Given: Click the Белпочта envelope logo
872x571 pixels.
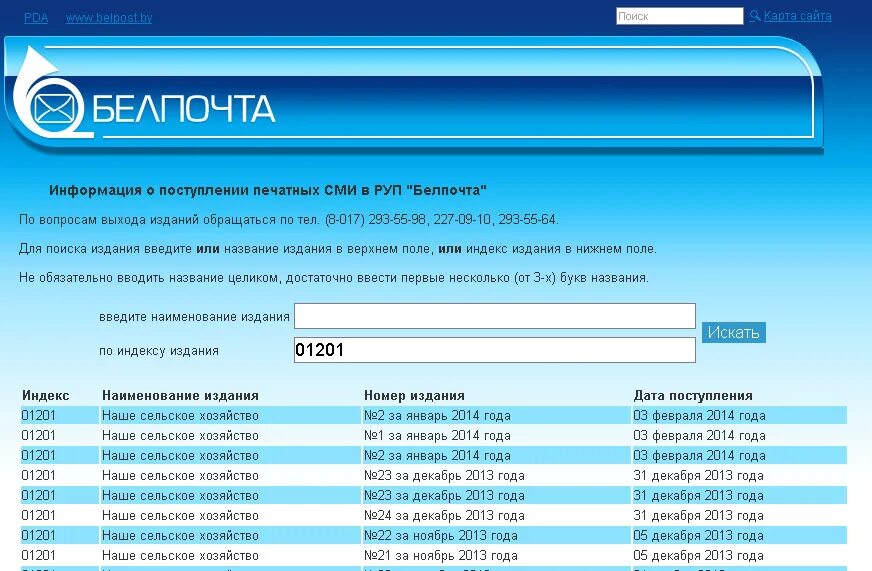Looking at the screenshot, I should [x=53, y=108].
